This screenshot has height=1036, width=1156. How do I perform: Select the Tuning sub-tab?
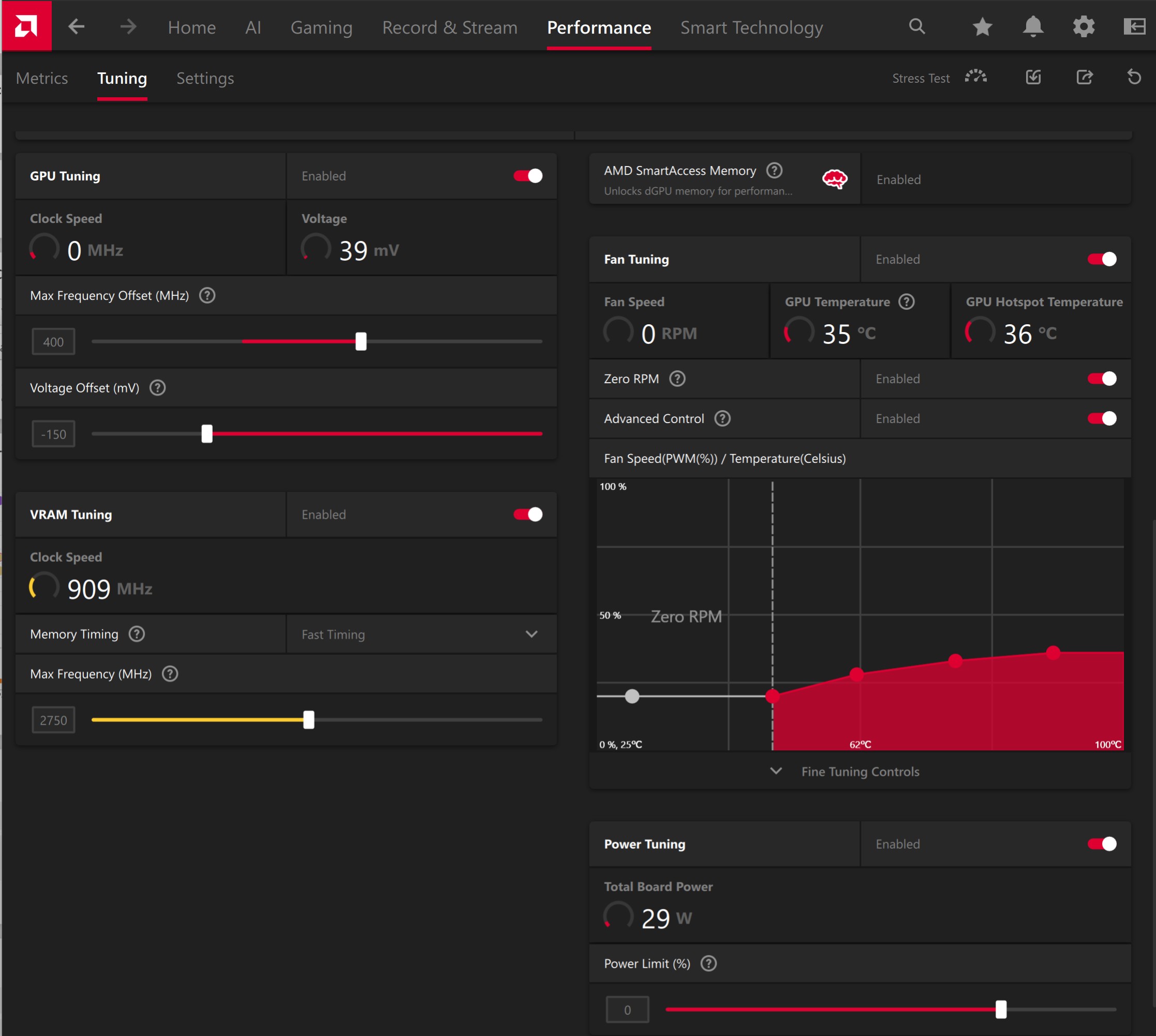pos(122,78)
